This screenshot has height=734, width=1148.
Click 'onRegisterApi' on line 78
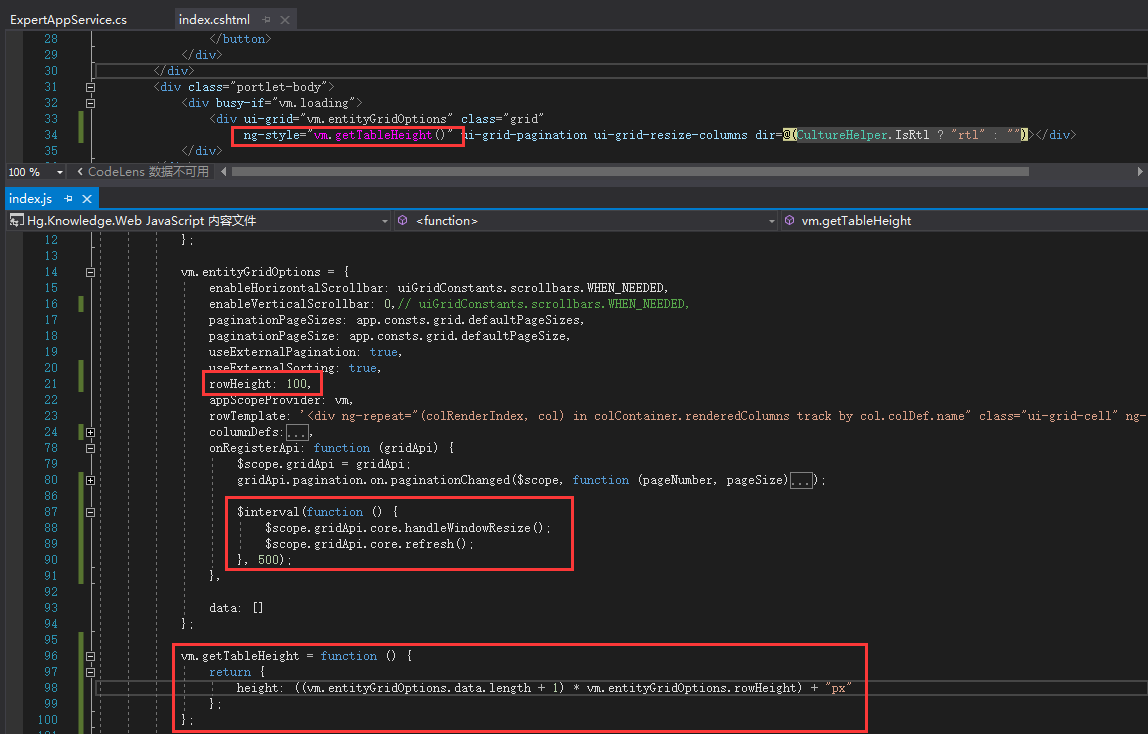pos(254,449)
